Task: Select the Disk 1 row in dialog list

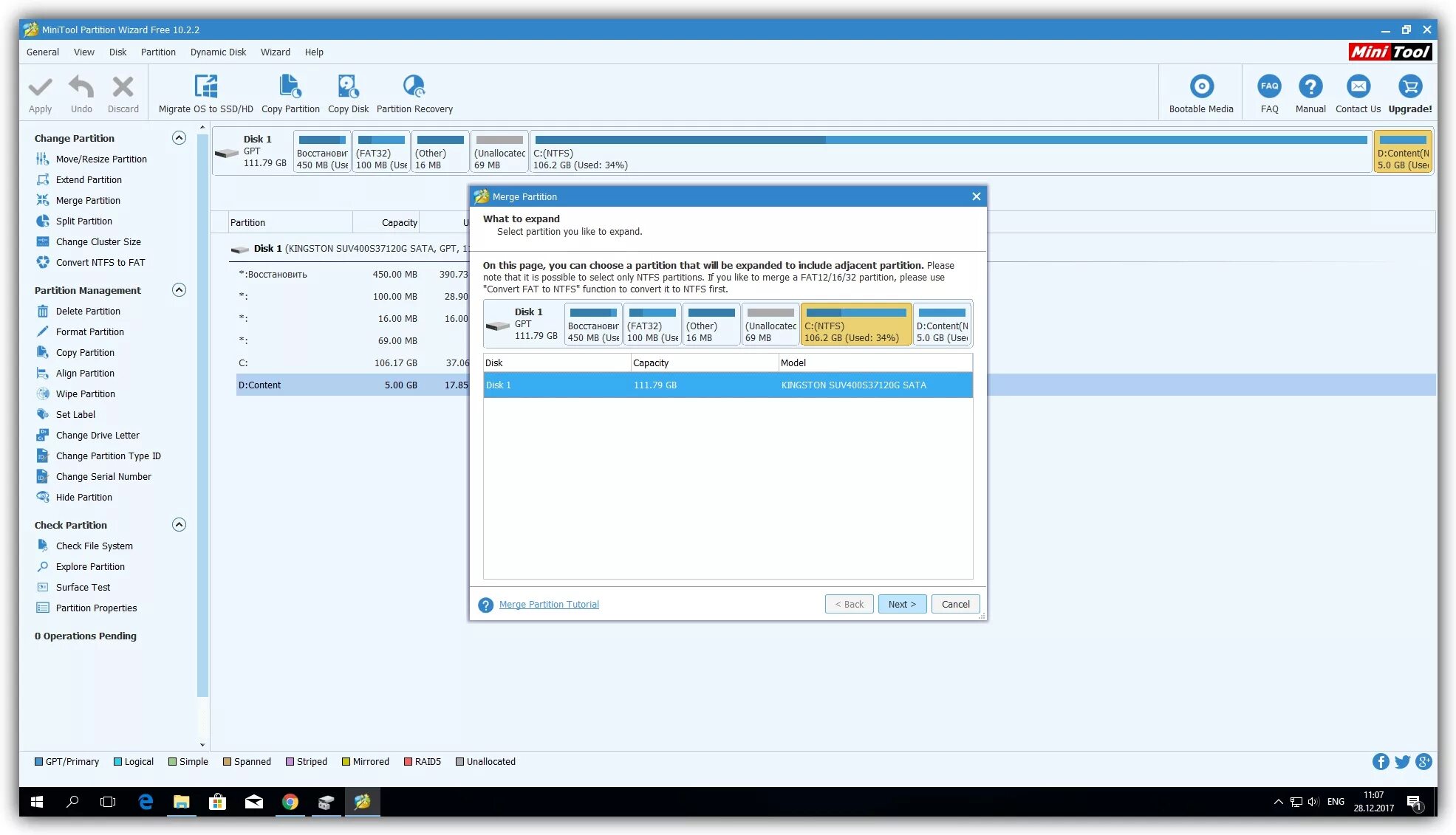Action: click(727, 385)
